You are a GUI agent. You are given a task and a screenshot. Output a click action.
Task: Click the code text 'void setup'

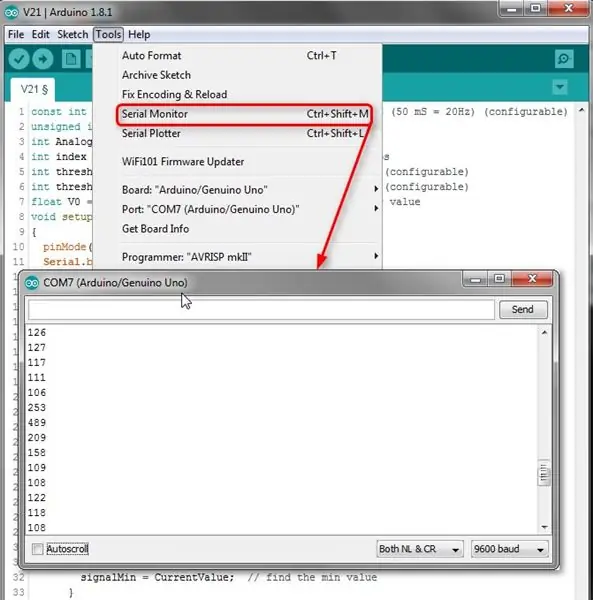[62, 217]
